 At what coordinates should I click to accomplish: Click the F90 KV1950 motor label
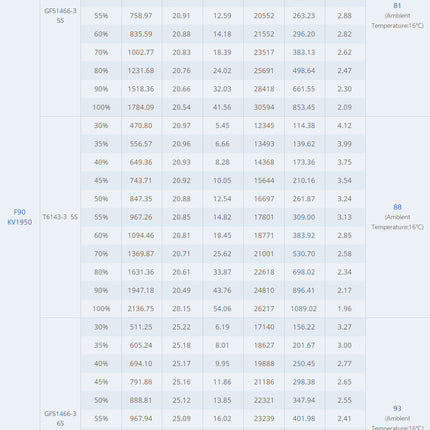tap(20, 217)
